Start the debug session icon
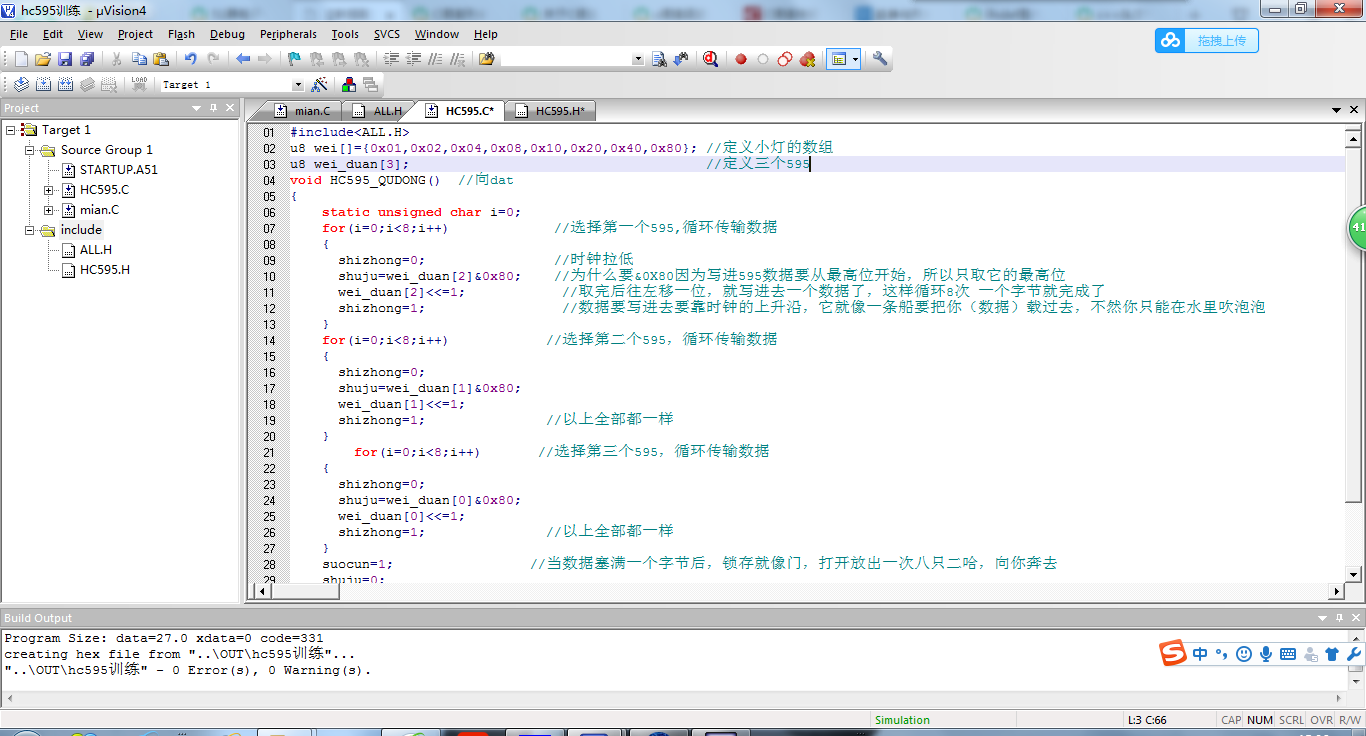Viewport: 1366px width, 736px height. click(710, 59)
